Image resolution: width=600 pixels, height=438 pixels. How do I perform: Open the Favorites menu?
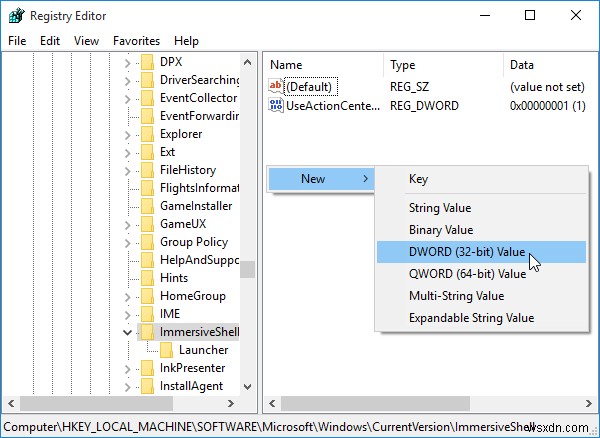[x=137, y=41]
